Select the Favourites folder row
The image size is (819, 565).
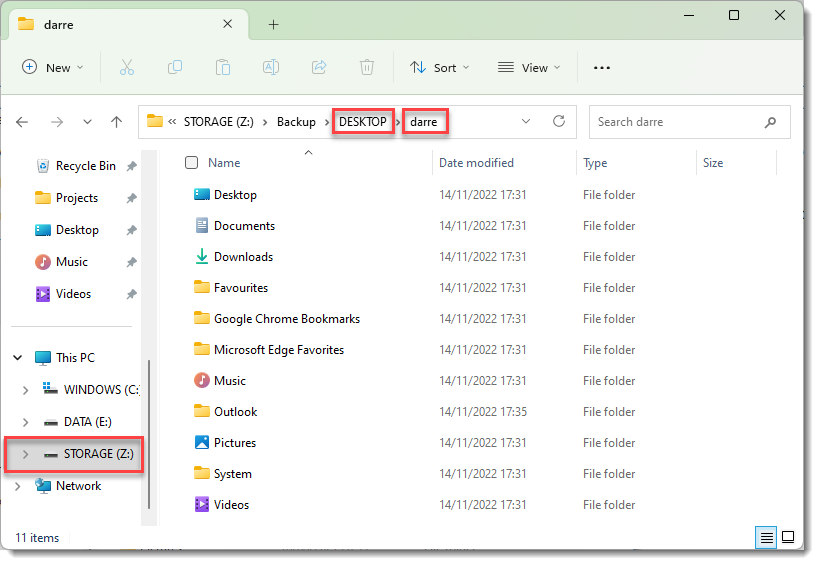click(x=241, y=288)
